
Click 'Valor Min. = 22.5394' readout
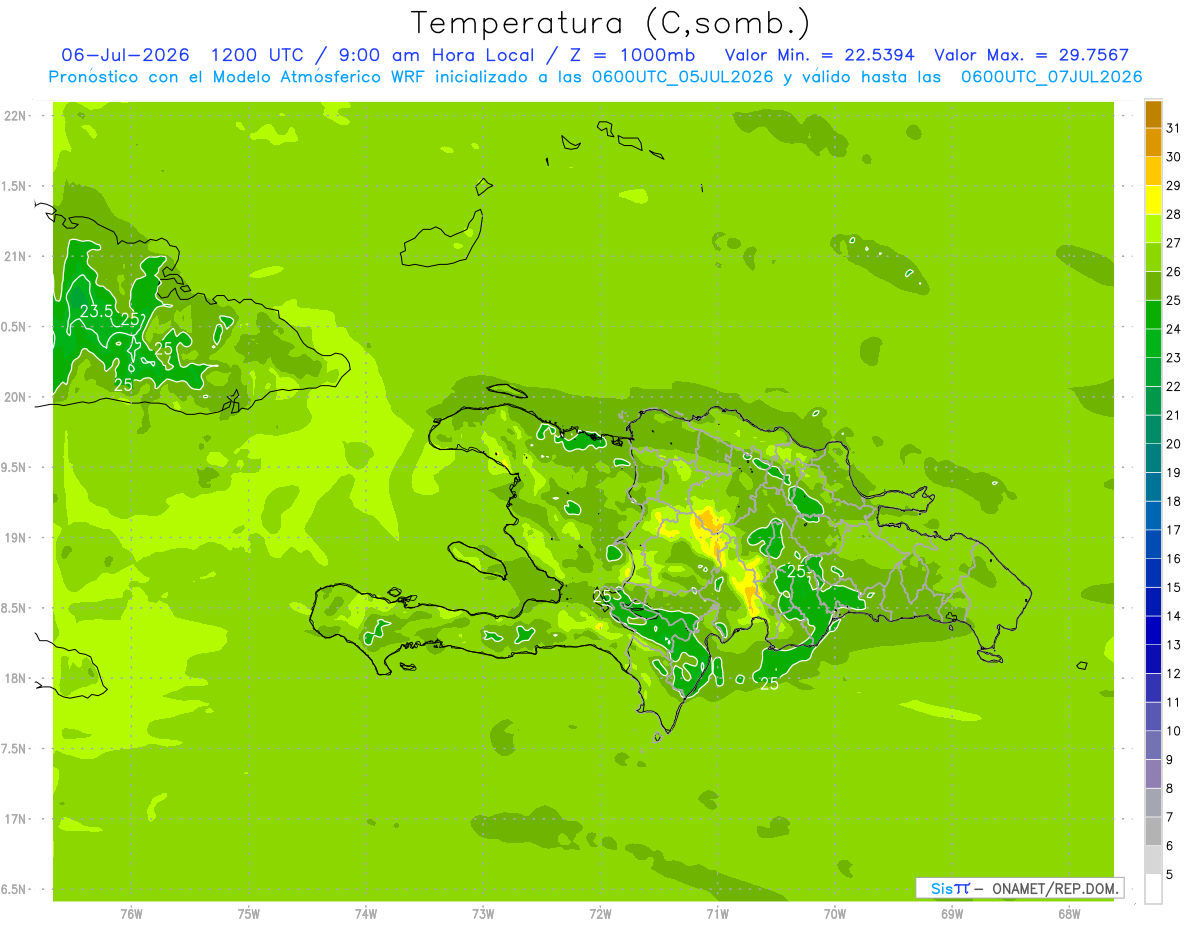coord(820,55)
